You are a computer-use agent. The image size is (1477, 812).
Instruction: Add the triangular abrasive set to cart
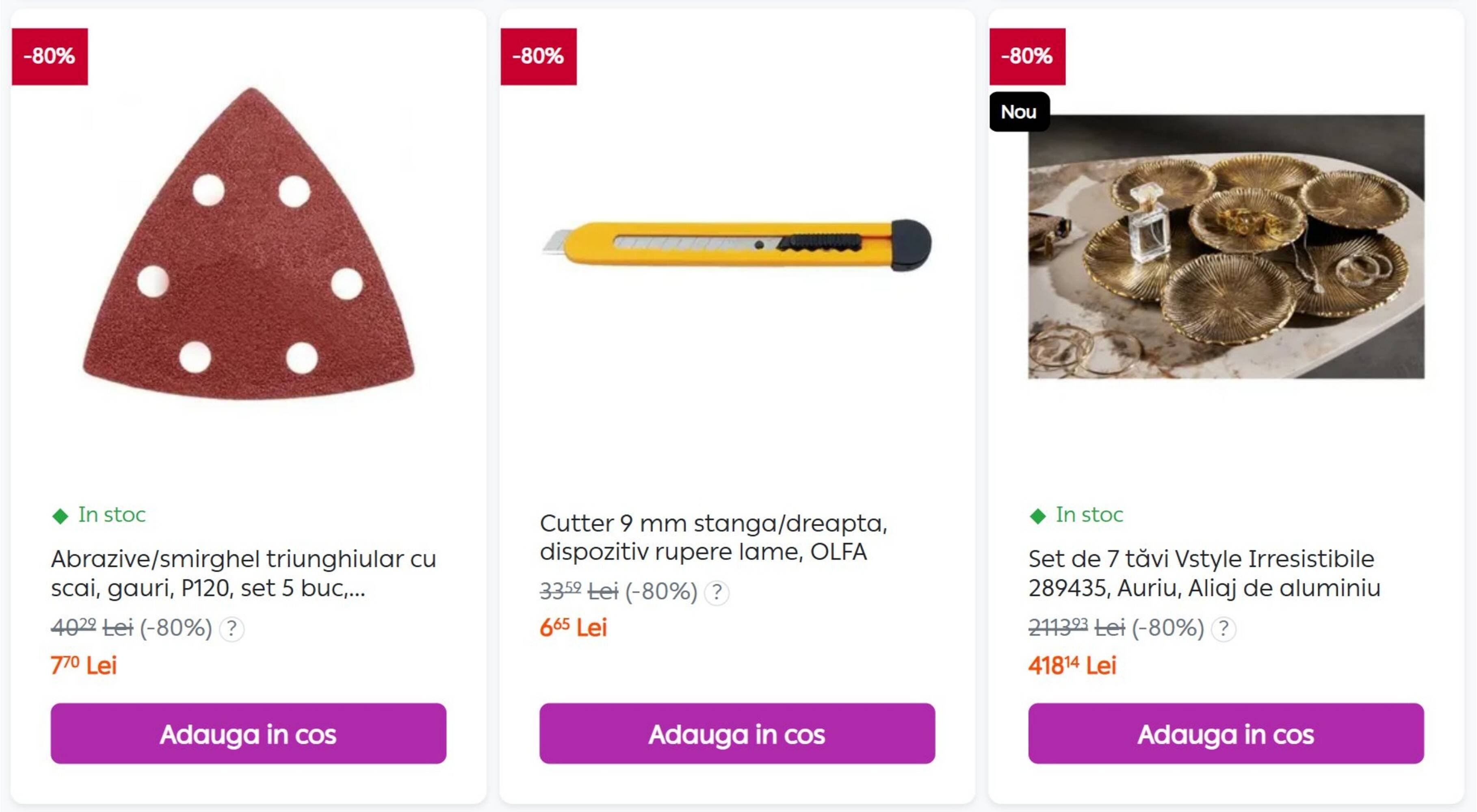248,734
